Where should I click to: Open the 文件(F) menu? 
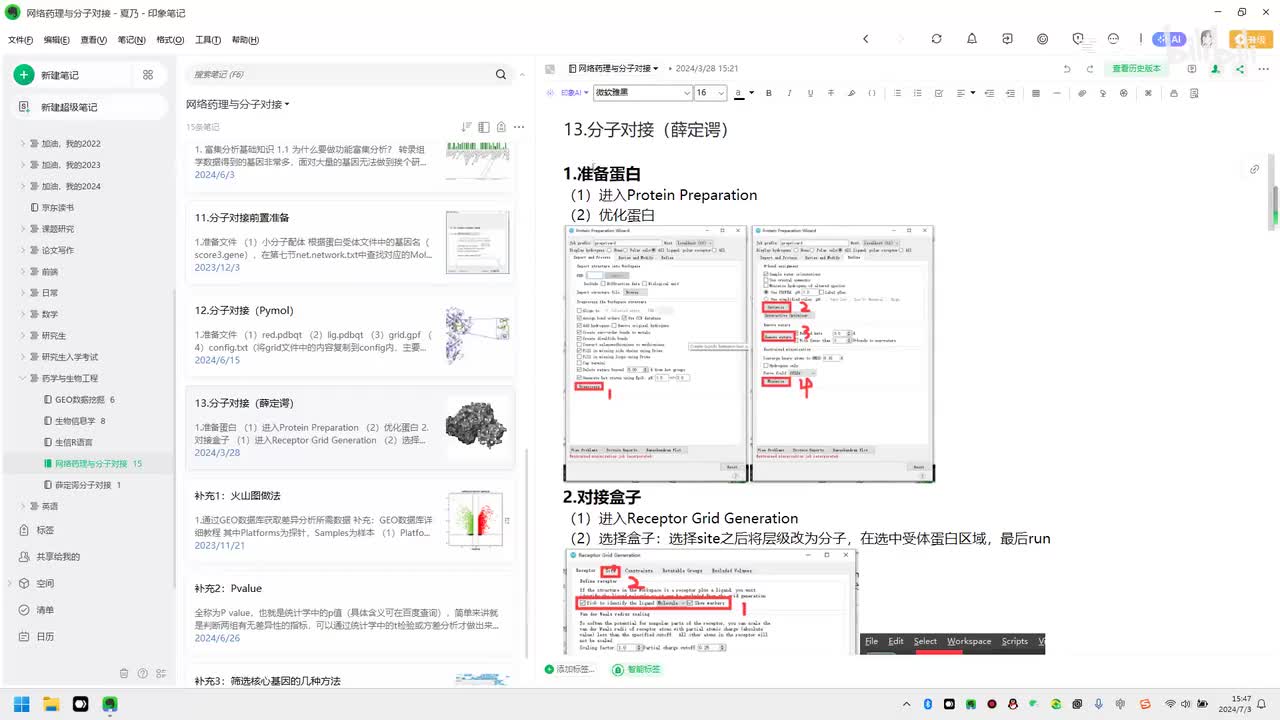[21, 40]
